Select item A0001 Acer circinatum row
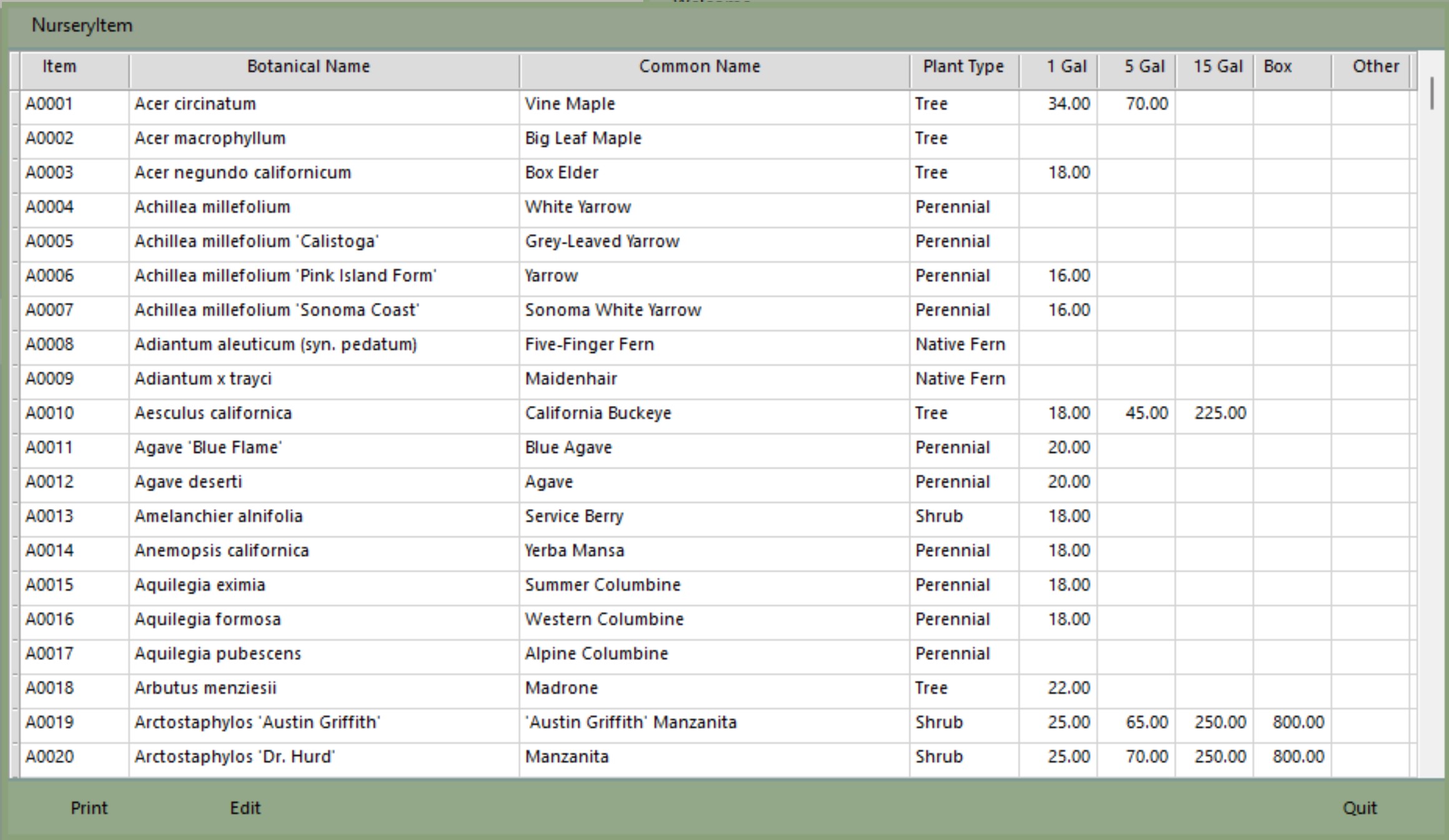Viewport: 1449px width, 840px height. 195,104
